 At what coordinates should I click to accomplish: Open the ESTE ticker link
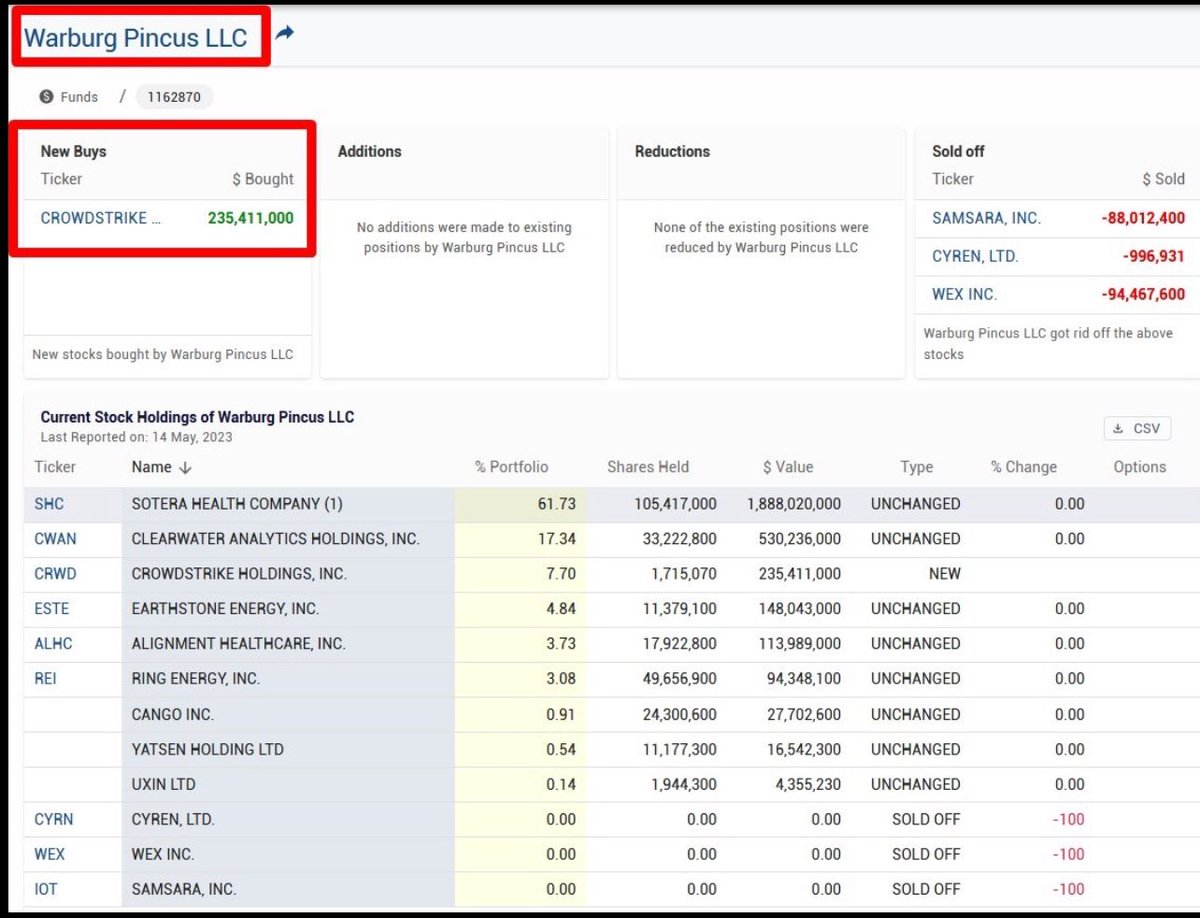pos(52,609)
